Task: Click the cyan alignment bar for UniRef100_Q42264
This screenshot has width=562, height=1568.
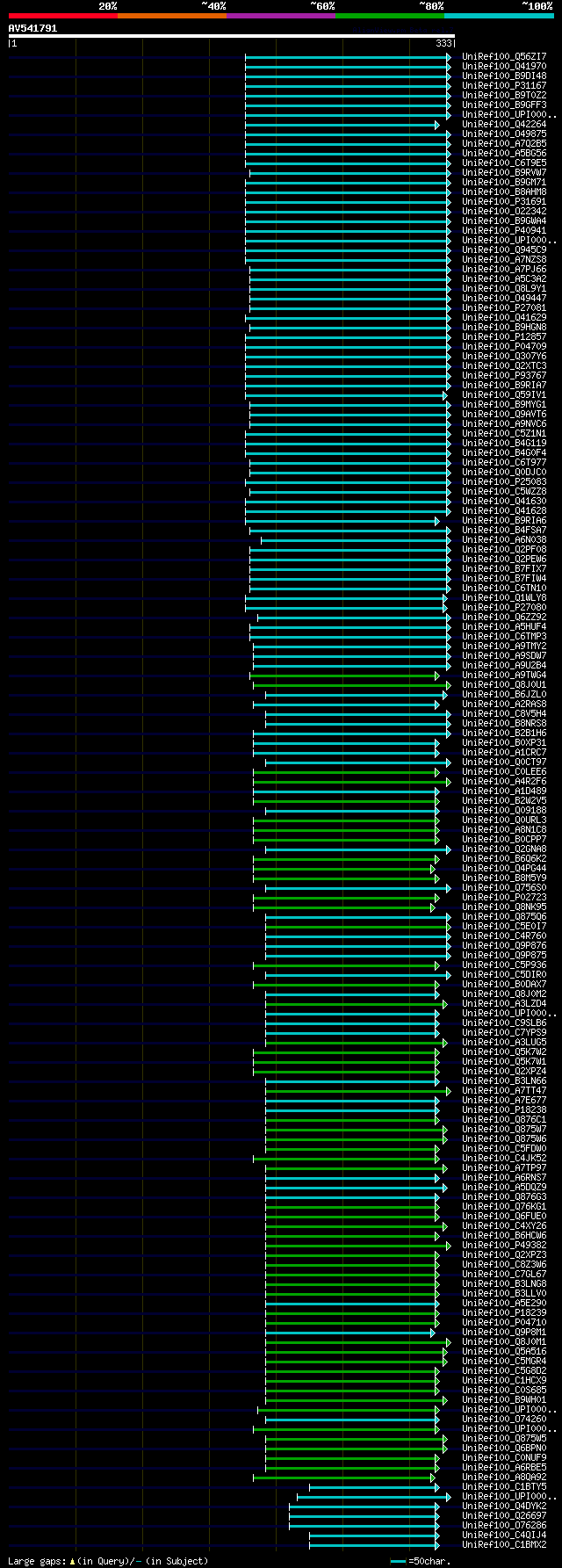Action: (x=342, y=125)
